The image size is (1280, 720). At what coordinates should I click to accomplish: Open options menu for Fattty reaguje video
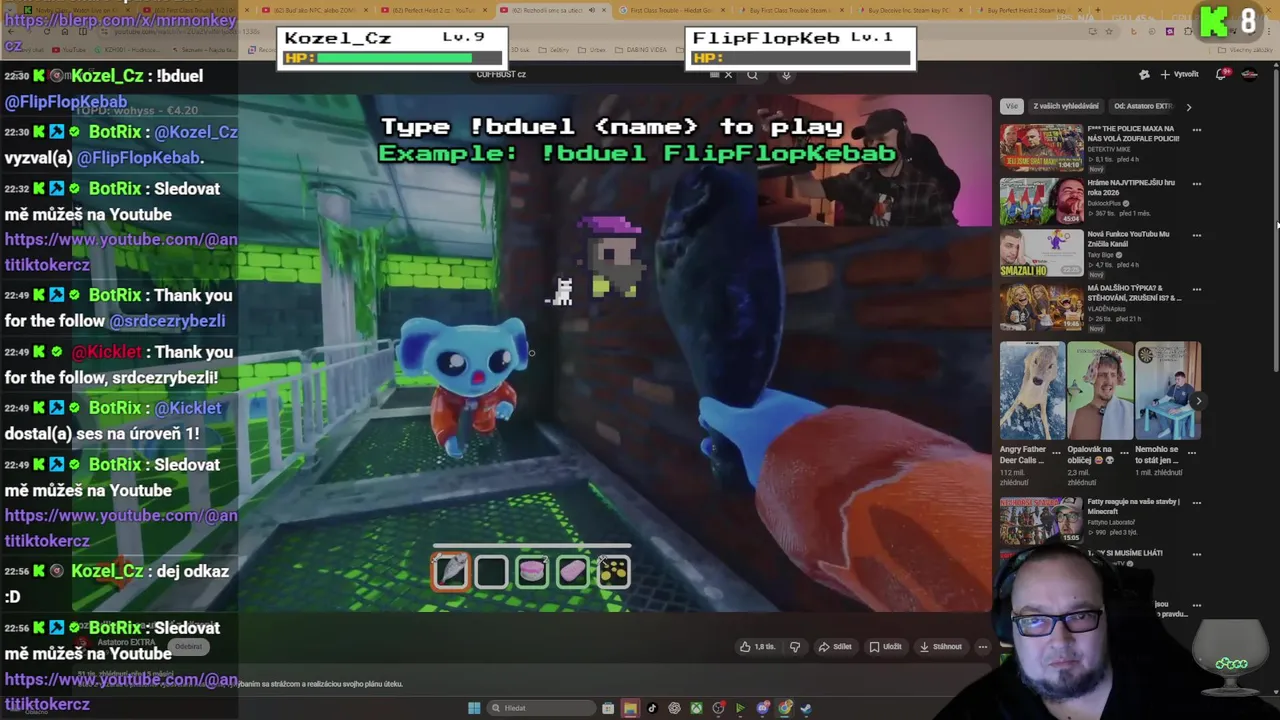[1196, 503]
